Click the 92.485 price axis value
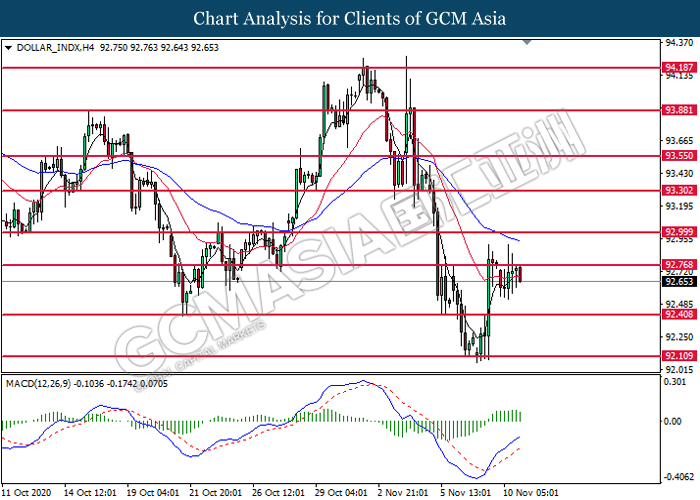Viewport: 700px width, 500px height. click(x=679, y=304)
